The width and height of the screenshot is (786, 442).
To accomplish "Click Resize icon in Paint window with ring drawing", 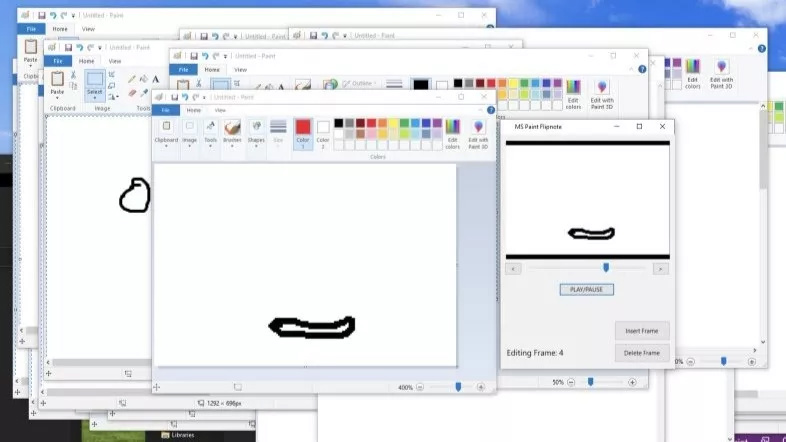I will coord(112,86).
